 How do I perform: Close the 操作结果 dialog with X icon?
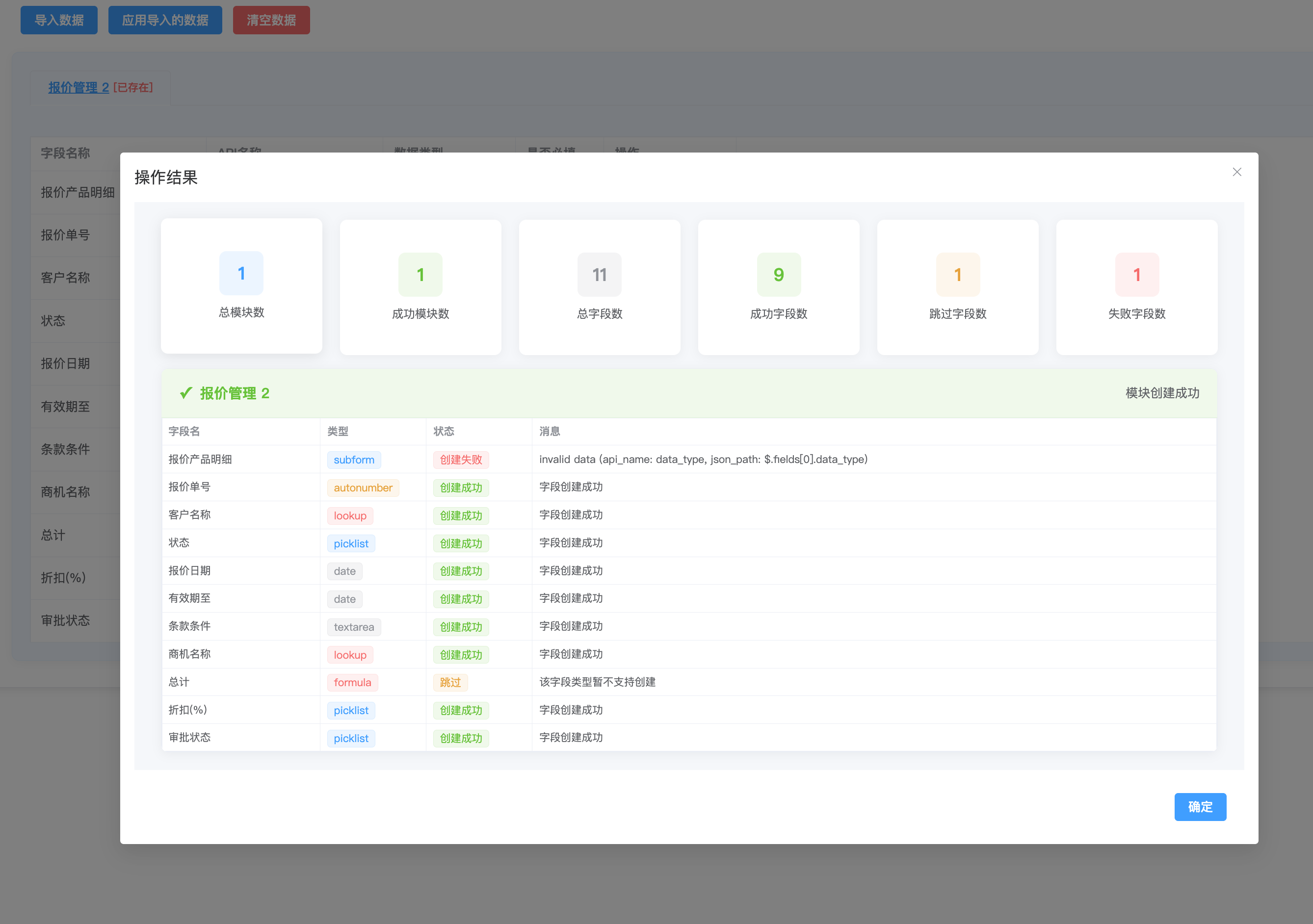pyautogui.click(x=1236, y=172)
